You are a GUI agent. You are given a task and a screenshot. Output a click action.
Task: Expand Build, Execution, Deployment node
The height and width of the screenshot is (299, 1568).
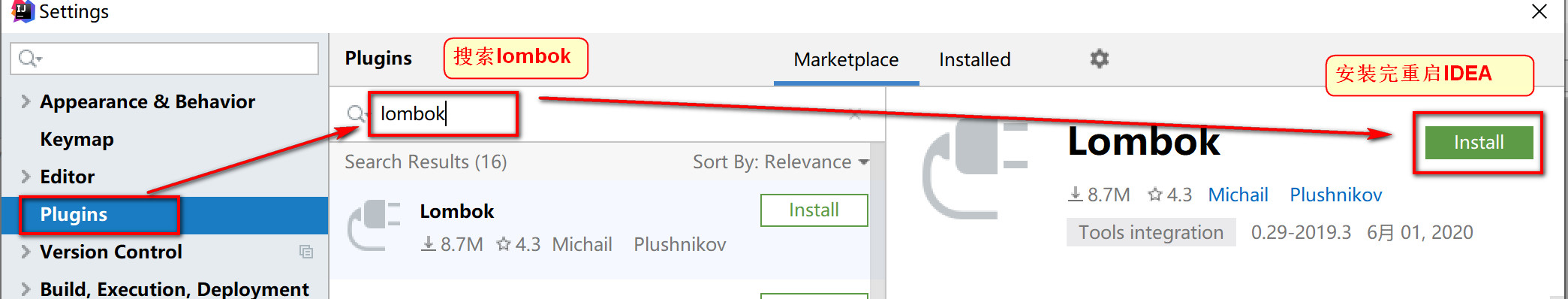26,289
